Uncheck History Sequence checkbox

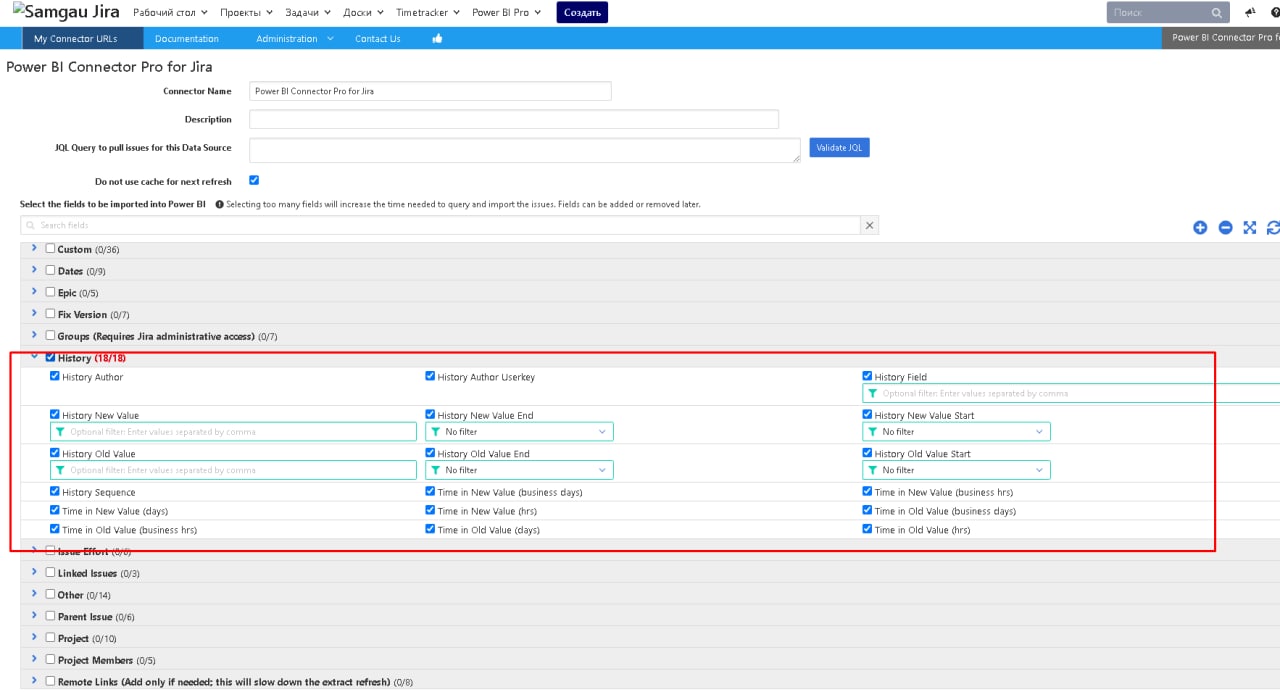coord(55,491)
